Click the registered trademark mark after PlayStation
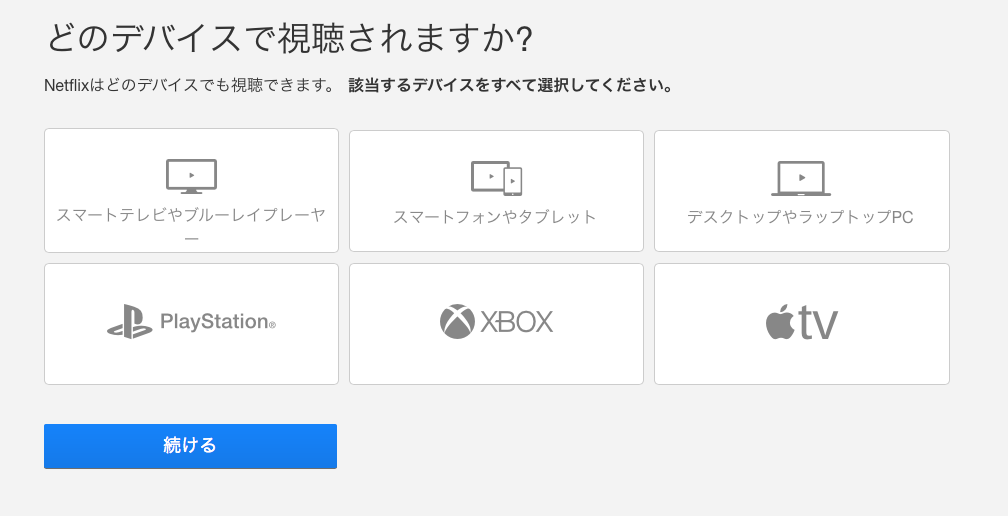This screenshot has height=516, width=1008. [272, 325]
